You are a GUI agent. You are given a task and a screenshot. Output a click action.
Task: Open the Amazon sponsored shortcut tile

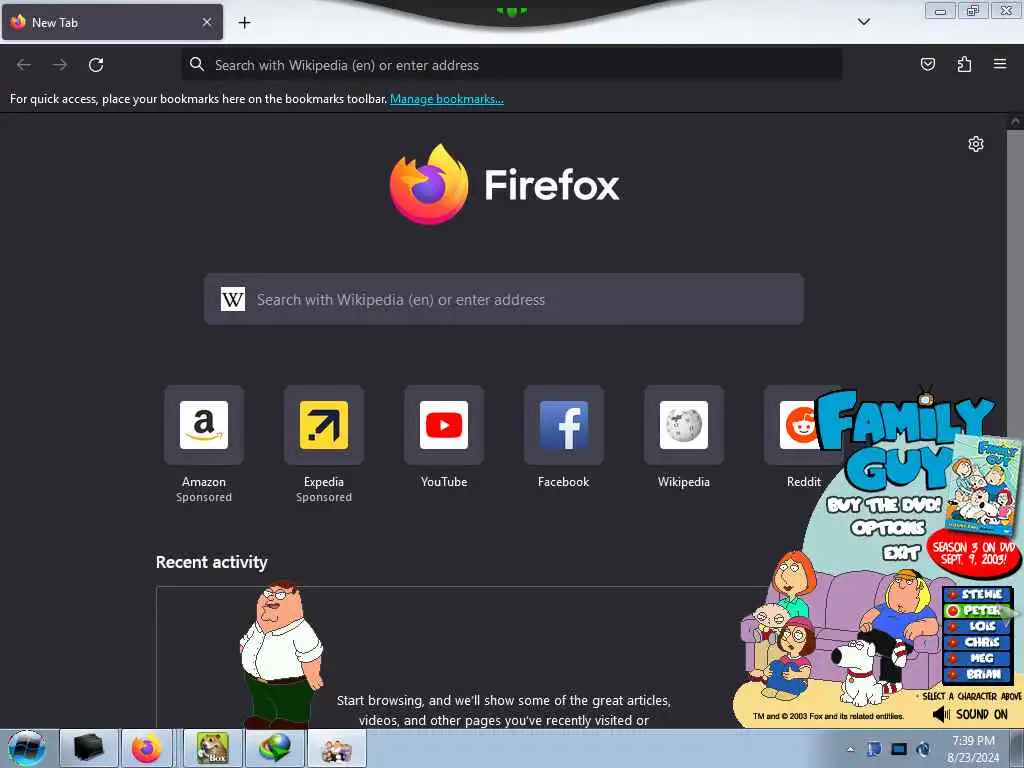click(204, 425)
